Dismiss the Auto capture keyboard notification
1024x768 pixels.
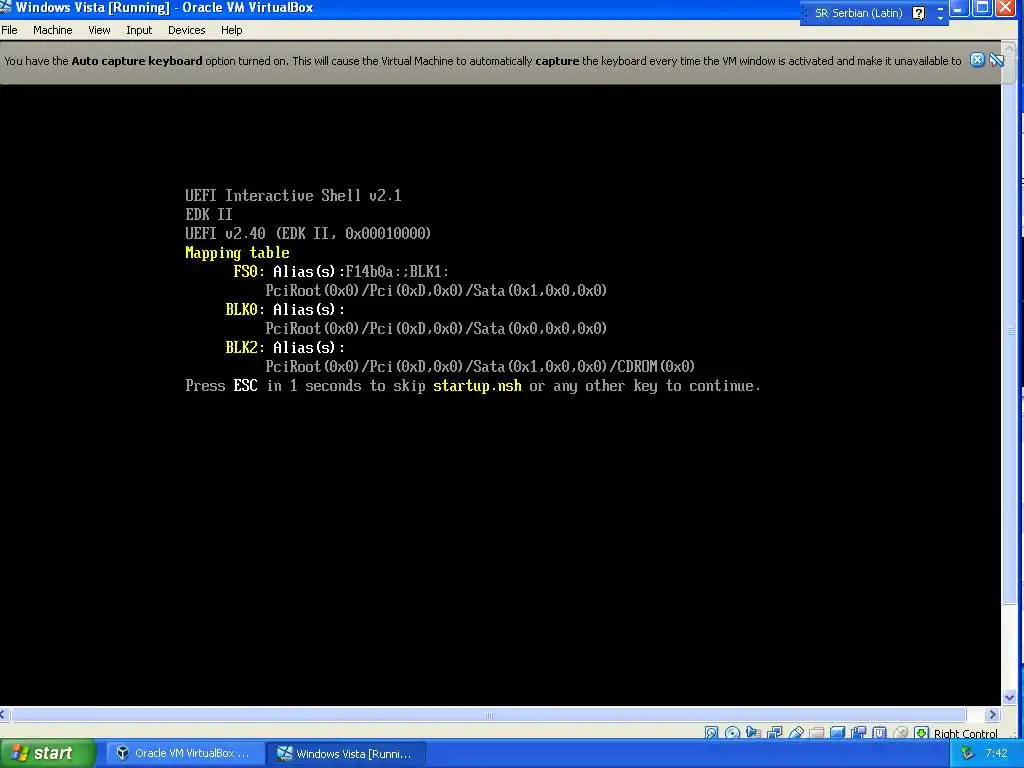977,60
